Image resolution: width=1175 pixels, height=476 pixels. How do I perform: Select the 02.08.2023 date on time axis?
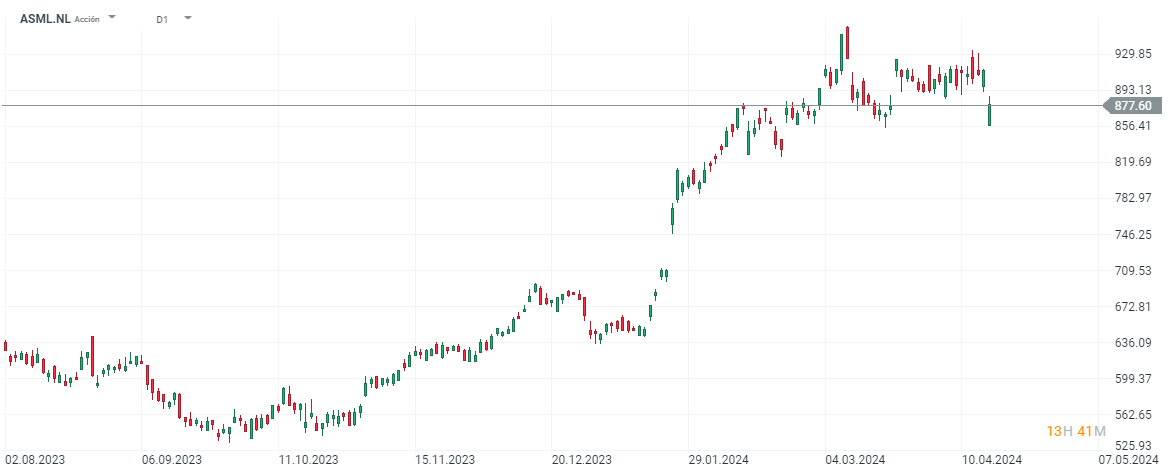click(x=37, y=460)
